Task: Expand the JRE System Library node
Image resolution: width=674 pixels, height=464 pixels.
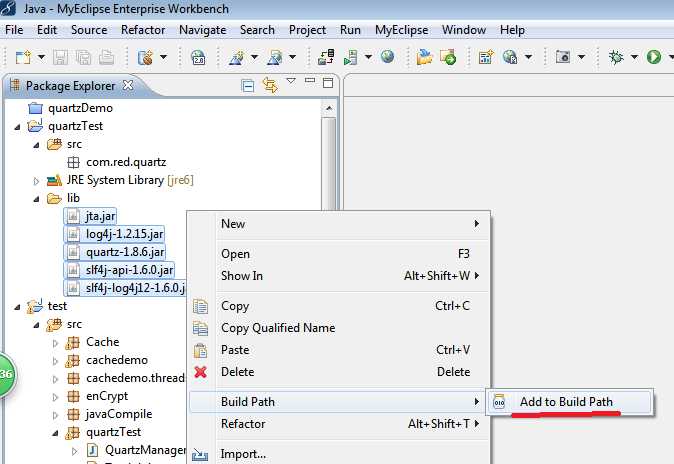Action: click(37, 181)
